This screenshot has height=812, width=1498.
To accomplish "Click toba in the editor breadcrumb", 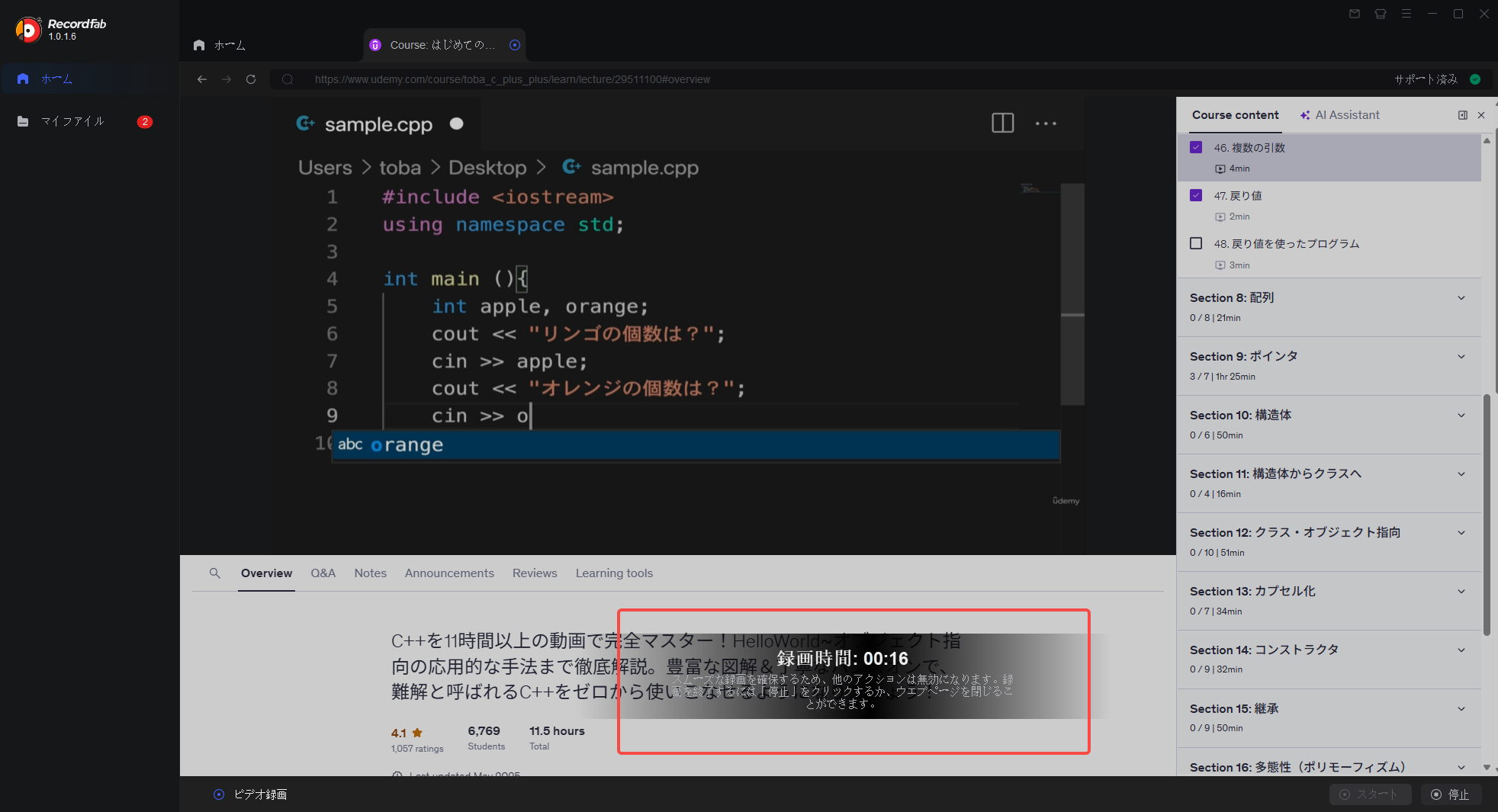I will (400, 168).
